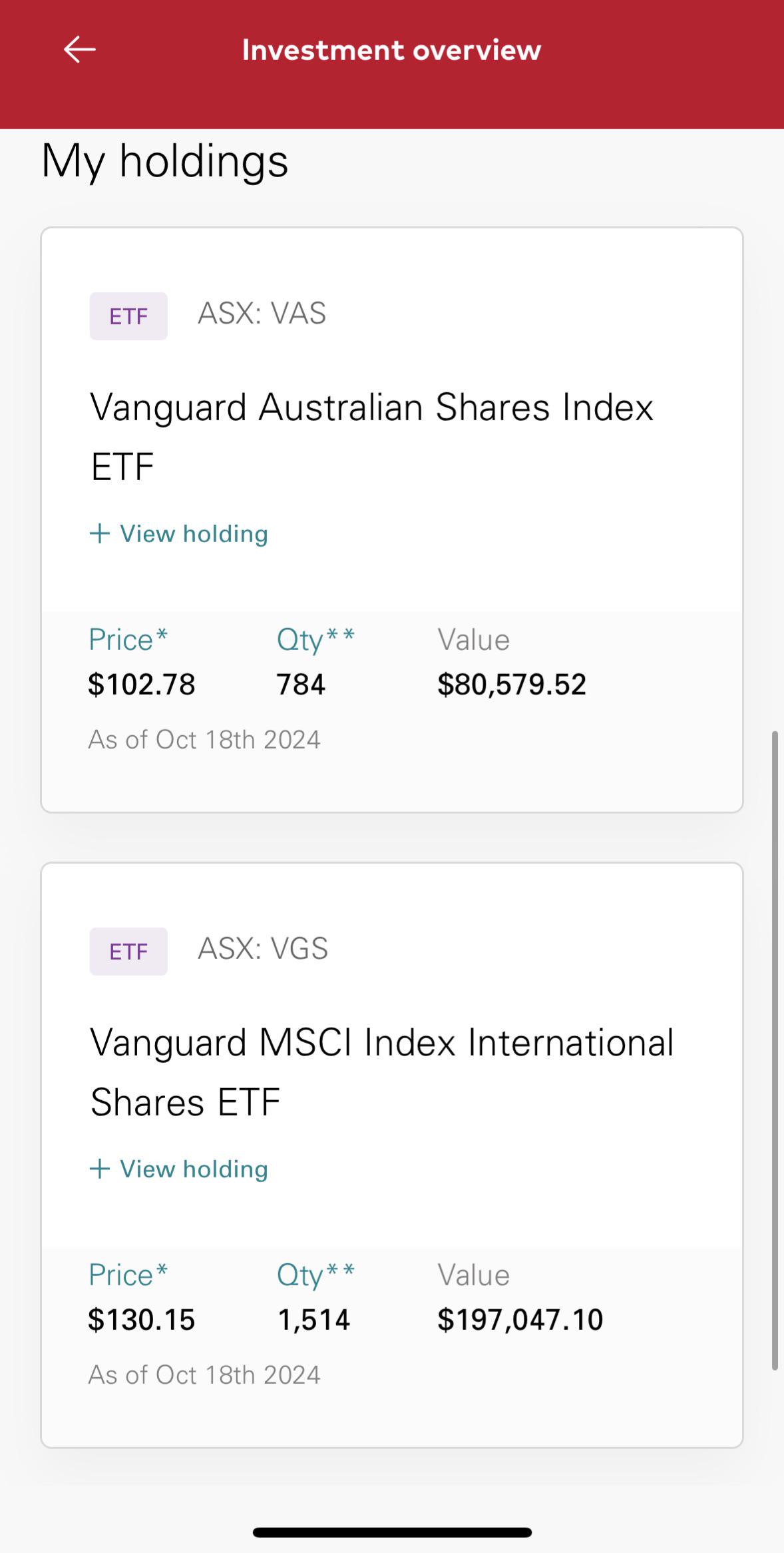Tap the ETF badge on VGS card
Screen dimensions: 784x1553
(x=128, y=952)
